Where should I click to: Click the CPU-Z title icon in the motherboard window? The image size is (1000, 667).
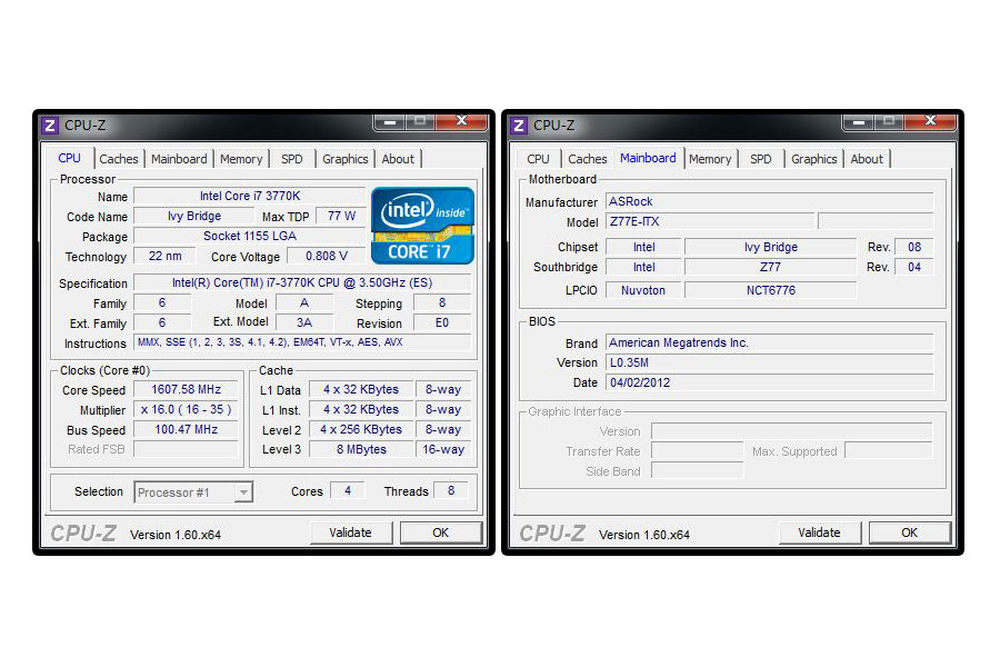518,125
